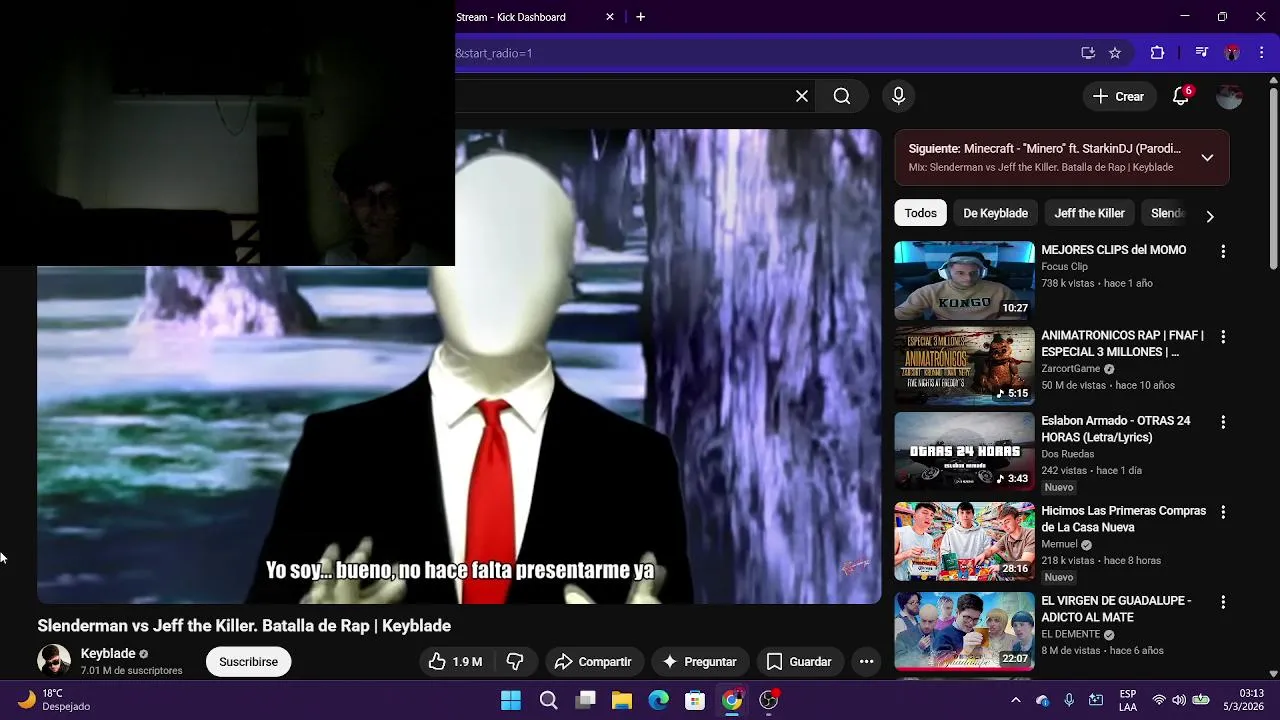Image resolution: width=1280 pixels, height=720 pixels.
Task: Open ANIMATRONICOS RAP FNAF video thumbnail
Action: (x=964, y=366)
